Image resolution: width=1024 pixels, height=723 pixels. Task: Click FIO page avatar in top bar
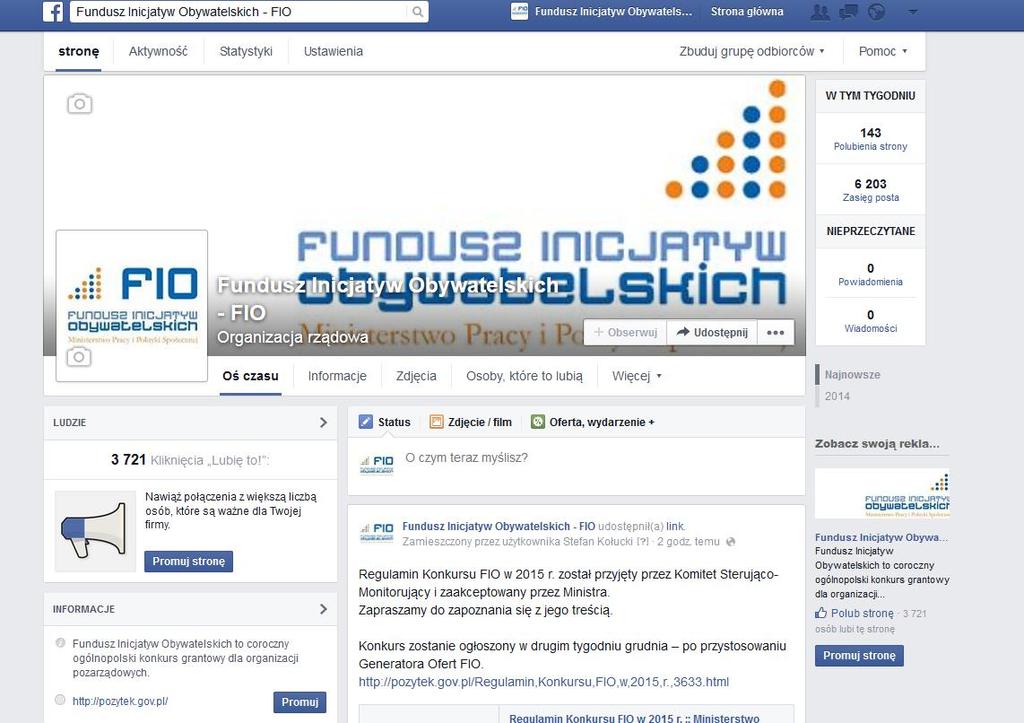(x=519, y=11)
